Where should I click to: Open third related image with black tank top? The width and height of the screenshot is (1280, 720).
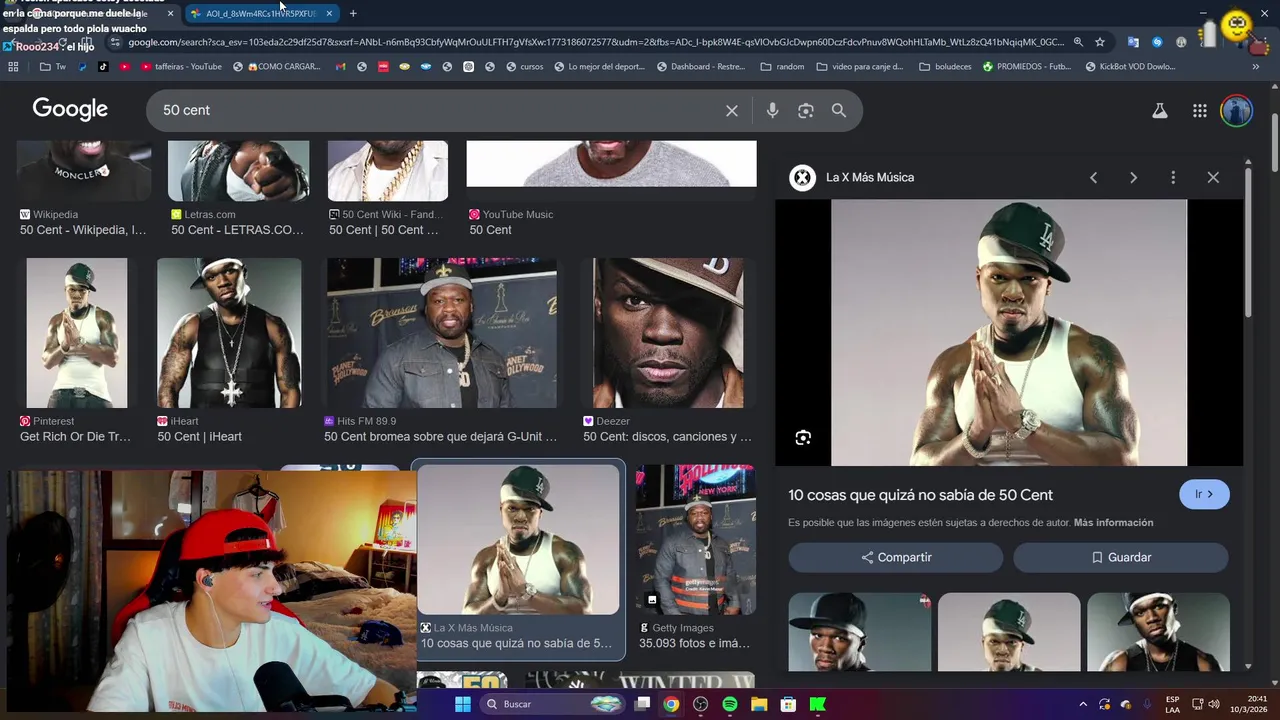1158,632
